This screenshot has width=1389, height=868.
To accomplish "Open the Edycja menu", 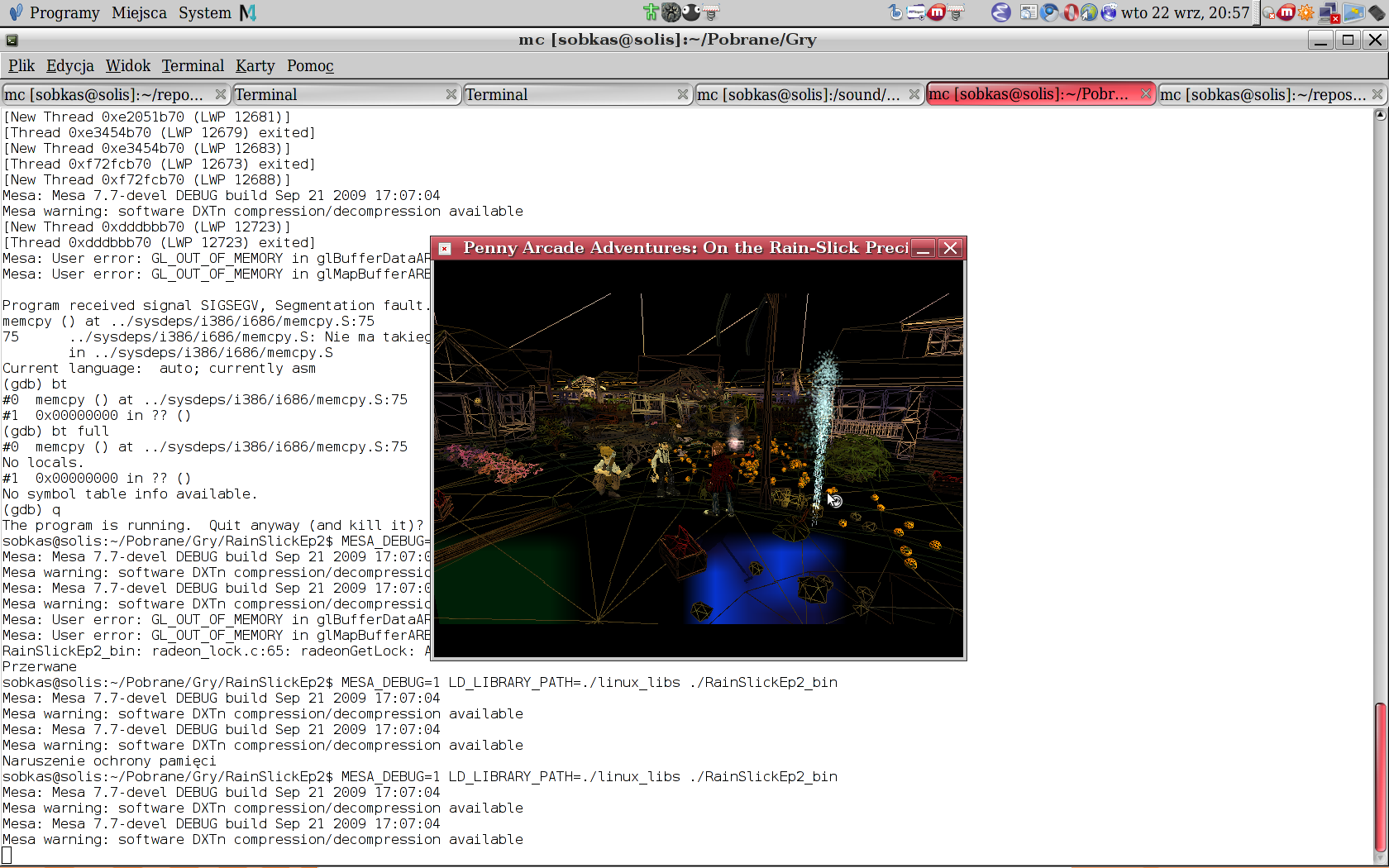I will [69, 65].
